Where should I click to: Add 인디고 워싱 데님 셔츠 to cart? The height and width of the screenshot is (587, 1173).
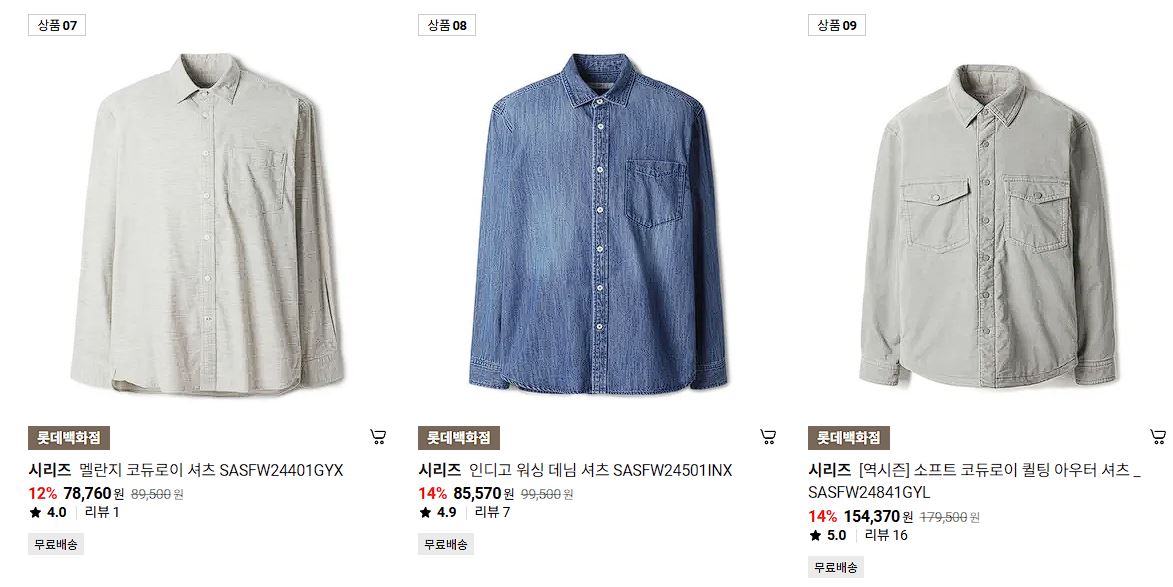768,437
